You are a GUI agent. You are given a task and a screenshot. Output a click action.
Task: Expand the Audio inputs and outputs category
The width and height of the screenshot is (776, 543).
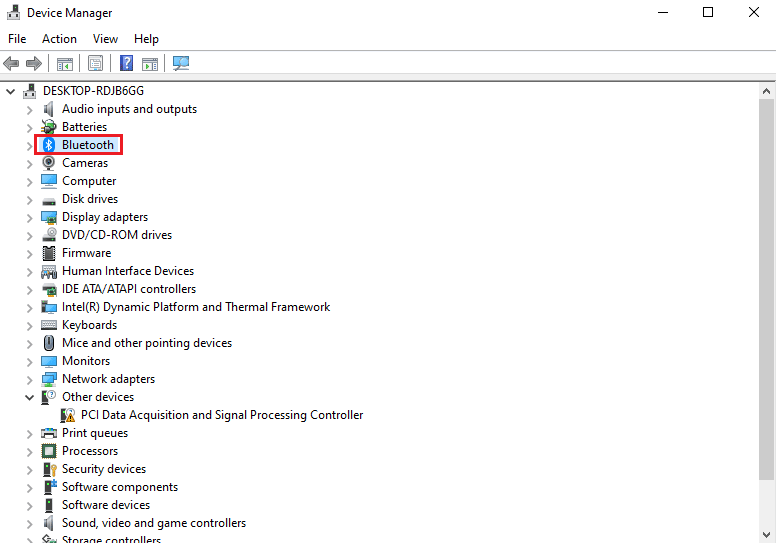pyautogui.click(x=30, y=110)
